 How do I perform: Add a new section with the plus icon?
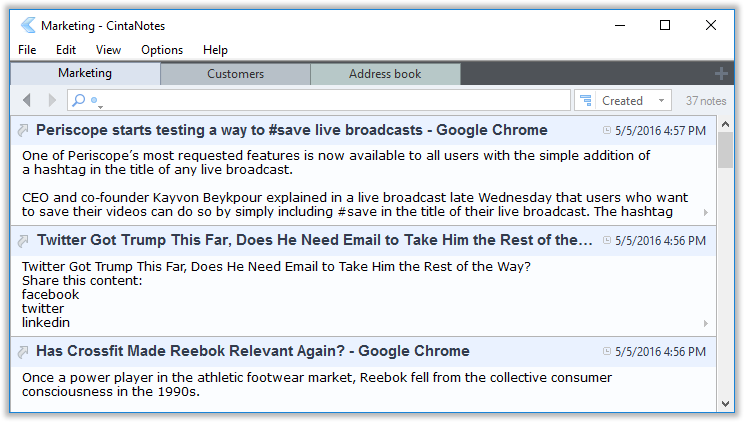click(721, 74)
